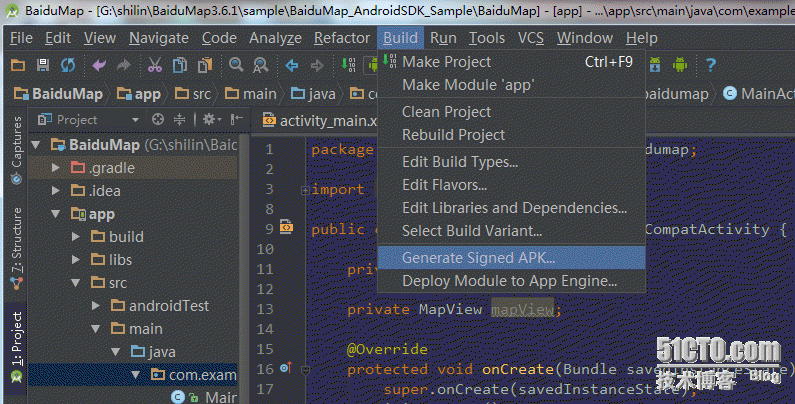Image resolution: width=795 pixels, height=404 pixels.
Task: Collapse the main folder in tree
Action: (95, 329)
